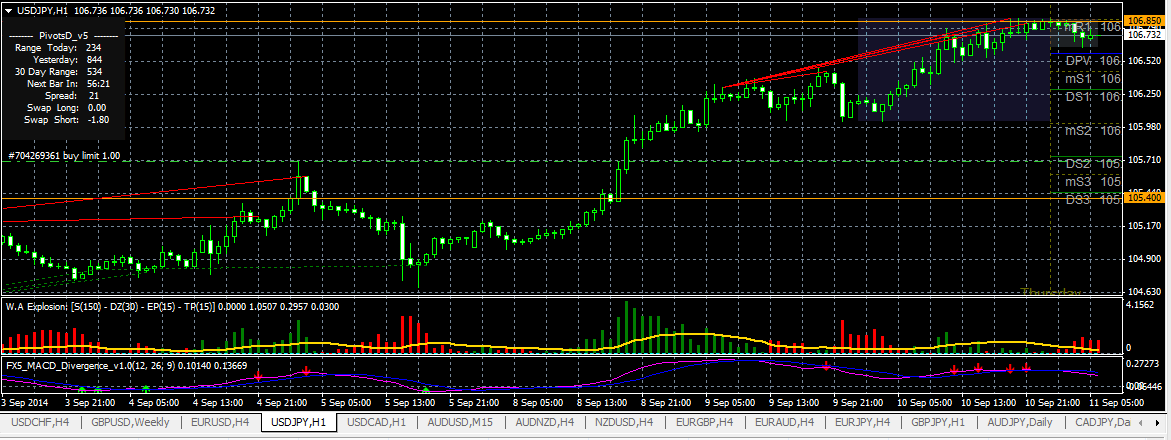Switch to the EURAUD,H4 chart tab
Image resolution: width=1171 pixels, height=440 pixels.
click(x=784, y=422)
